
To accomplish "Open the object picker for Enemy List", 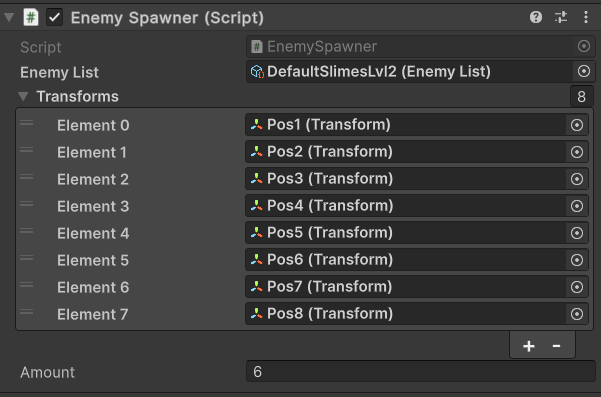I will point(584,71).
